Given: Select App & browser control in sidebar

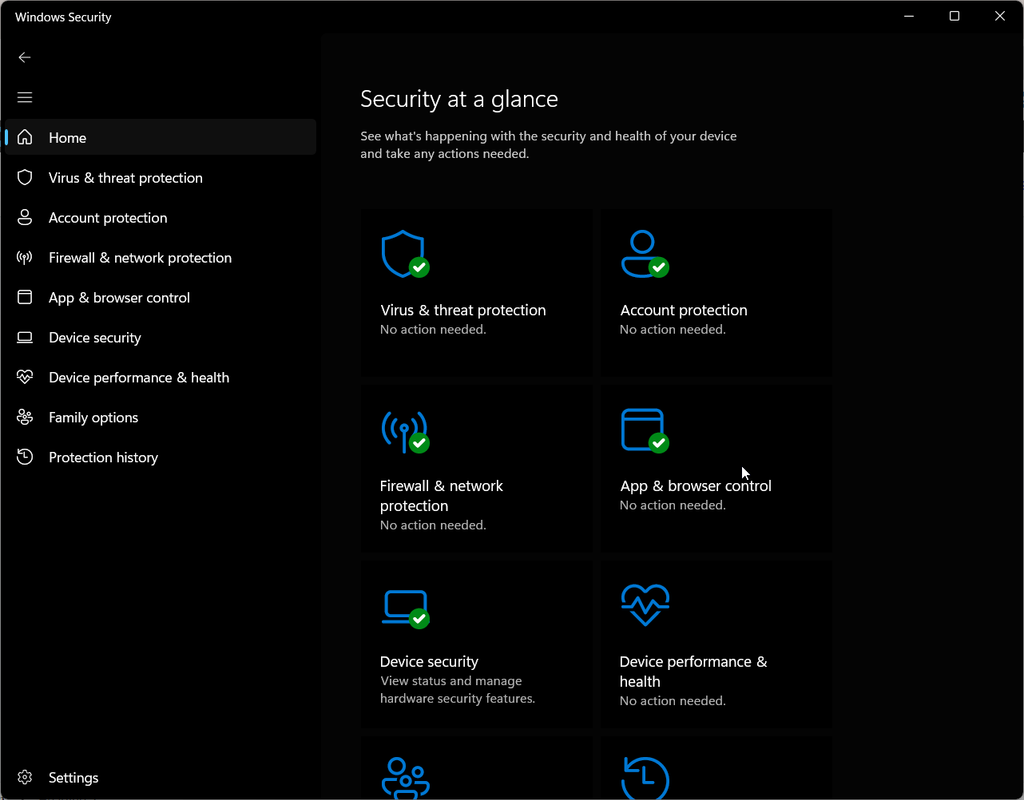Looking at the screenshot, I should click(161, 297).
